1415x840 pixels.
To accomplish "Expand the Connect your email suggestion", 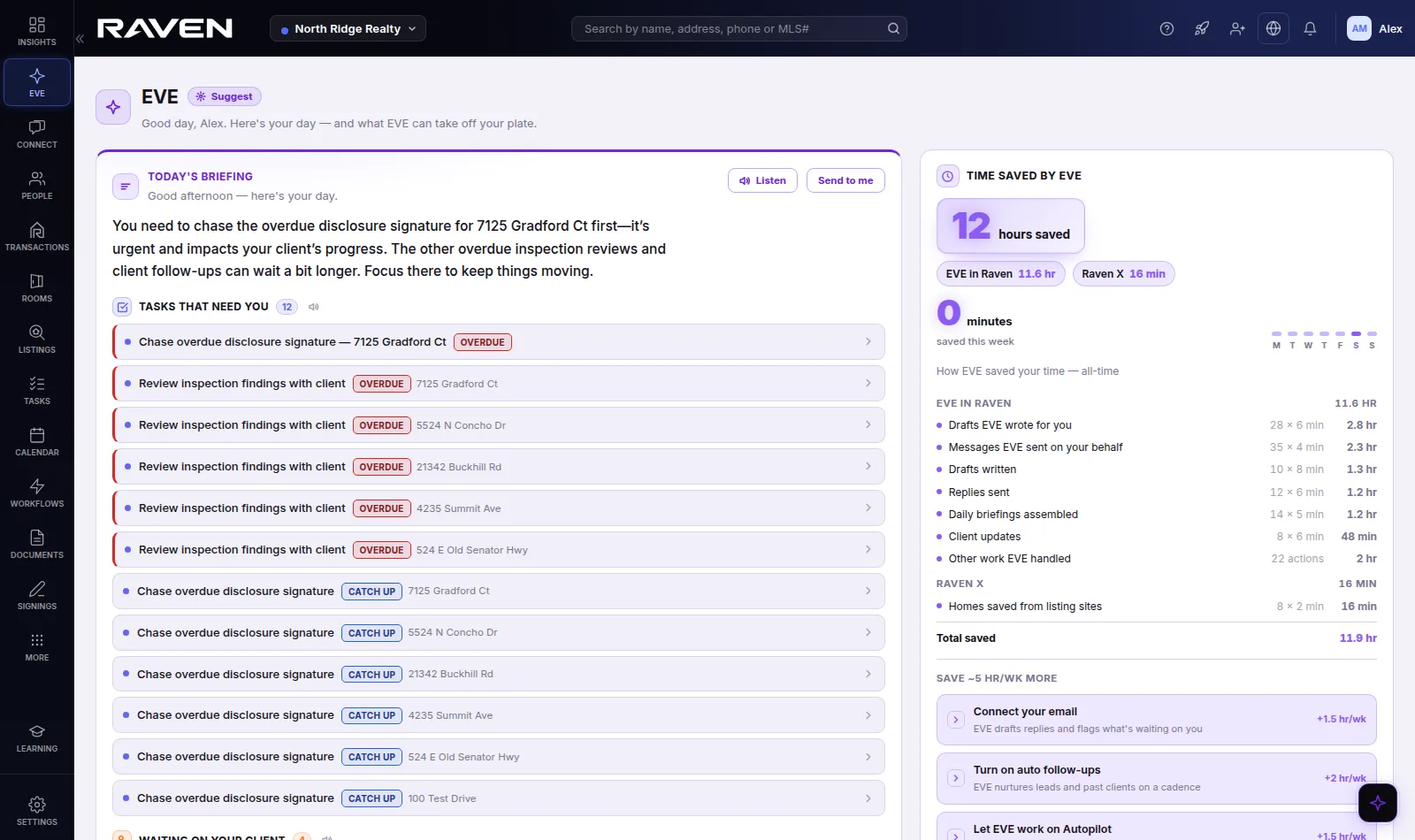I will point(1156,720).
